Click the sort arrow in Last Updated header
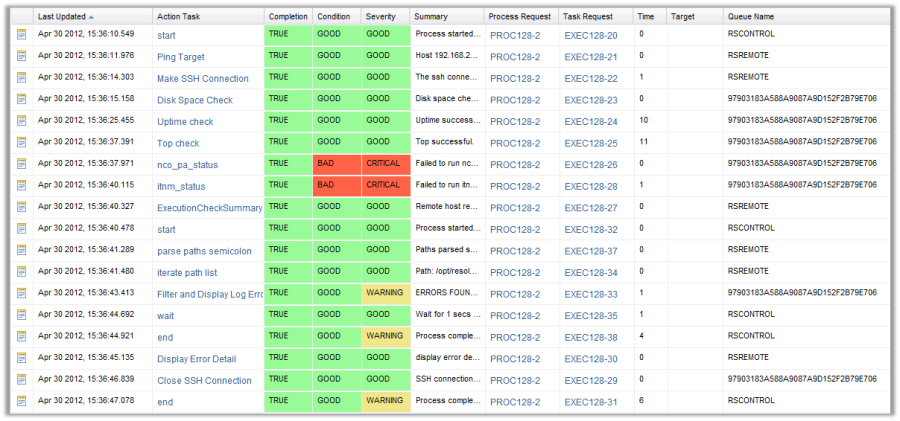Viewport: 900px width, 421px height. [x=92, y=17]
